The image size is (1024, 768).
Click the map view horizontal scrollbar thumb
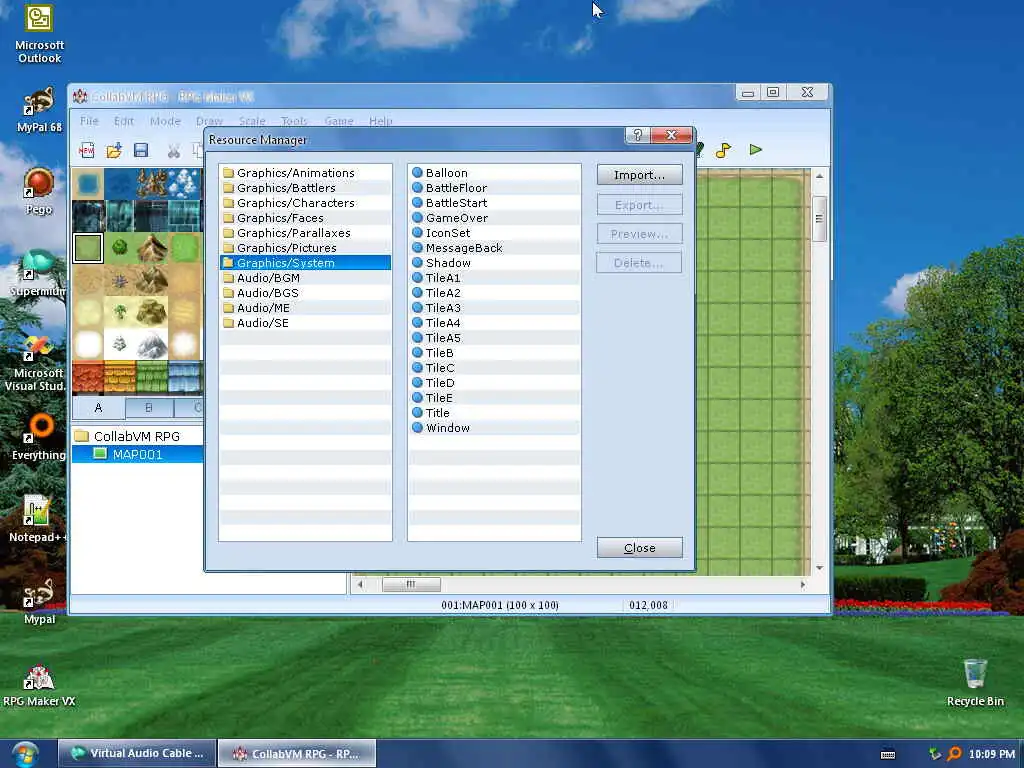tap(411, 584)
